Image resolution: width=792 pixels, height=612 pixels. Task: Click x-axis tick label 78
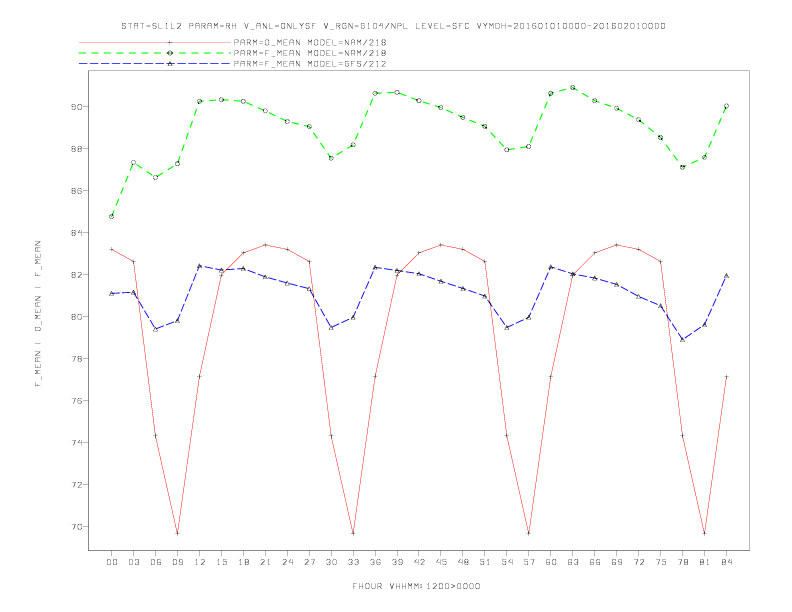(x=682, y=562)
